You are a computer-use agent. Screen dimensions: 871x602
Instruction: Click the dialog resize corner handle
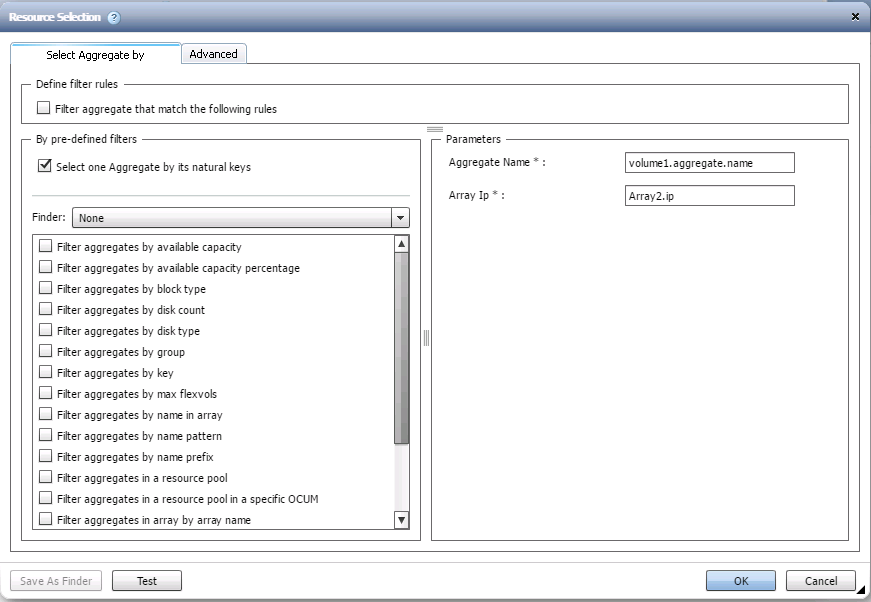click(x=860, y=591)
